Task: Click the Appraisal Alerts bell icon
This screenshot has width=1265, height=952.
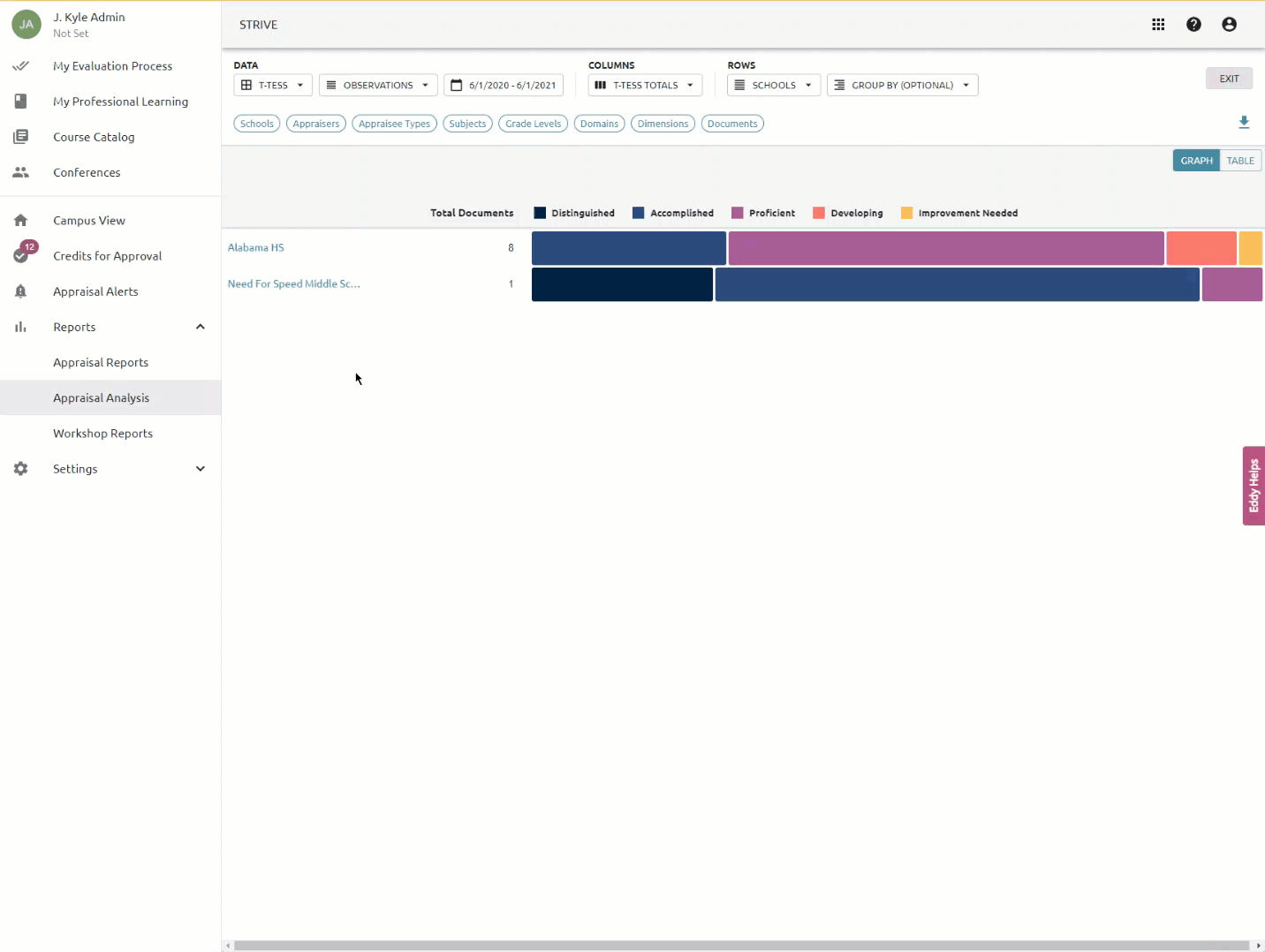Action: 20,291
